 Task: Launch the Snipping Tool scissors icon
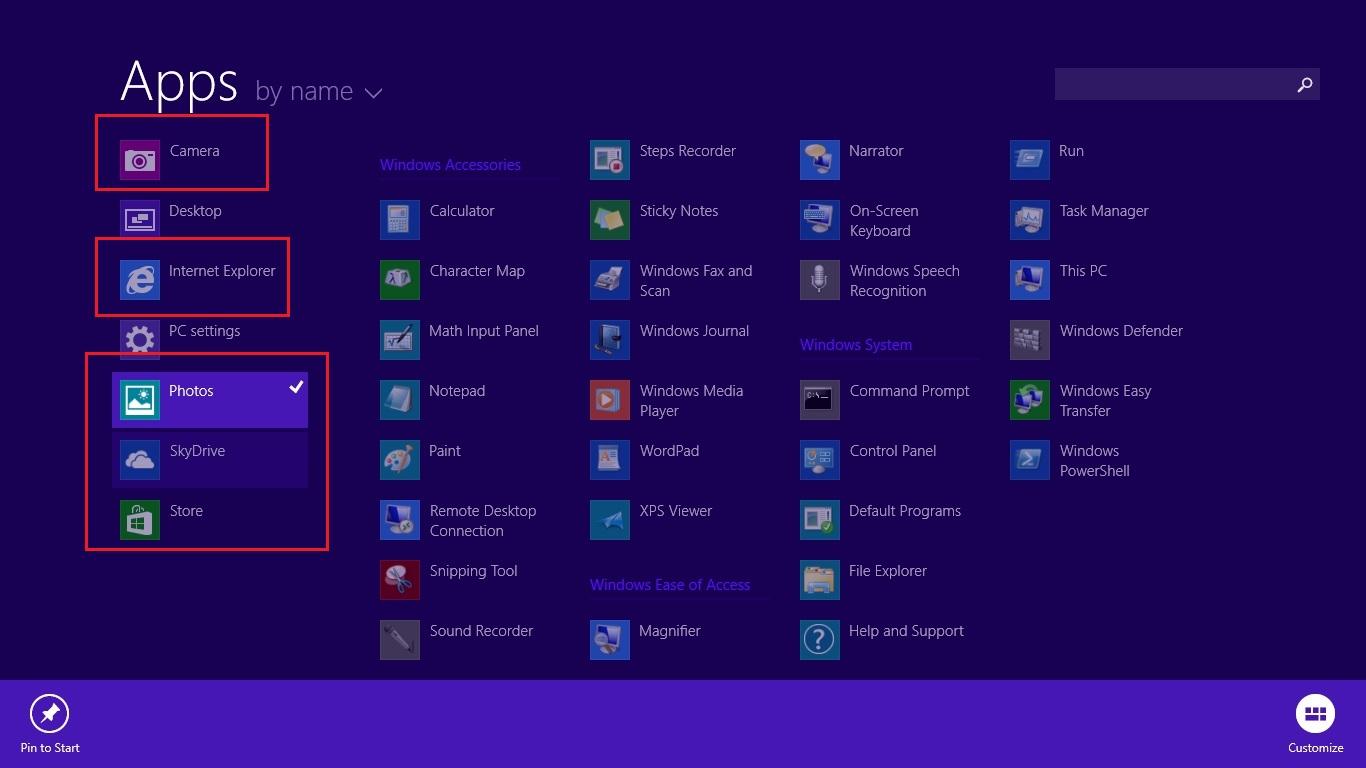pyautogui.click(x=400, y=580)
